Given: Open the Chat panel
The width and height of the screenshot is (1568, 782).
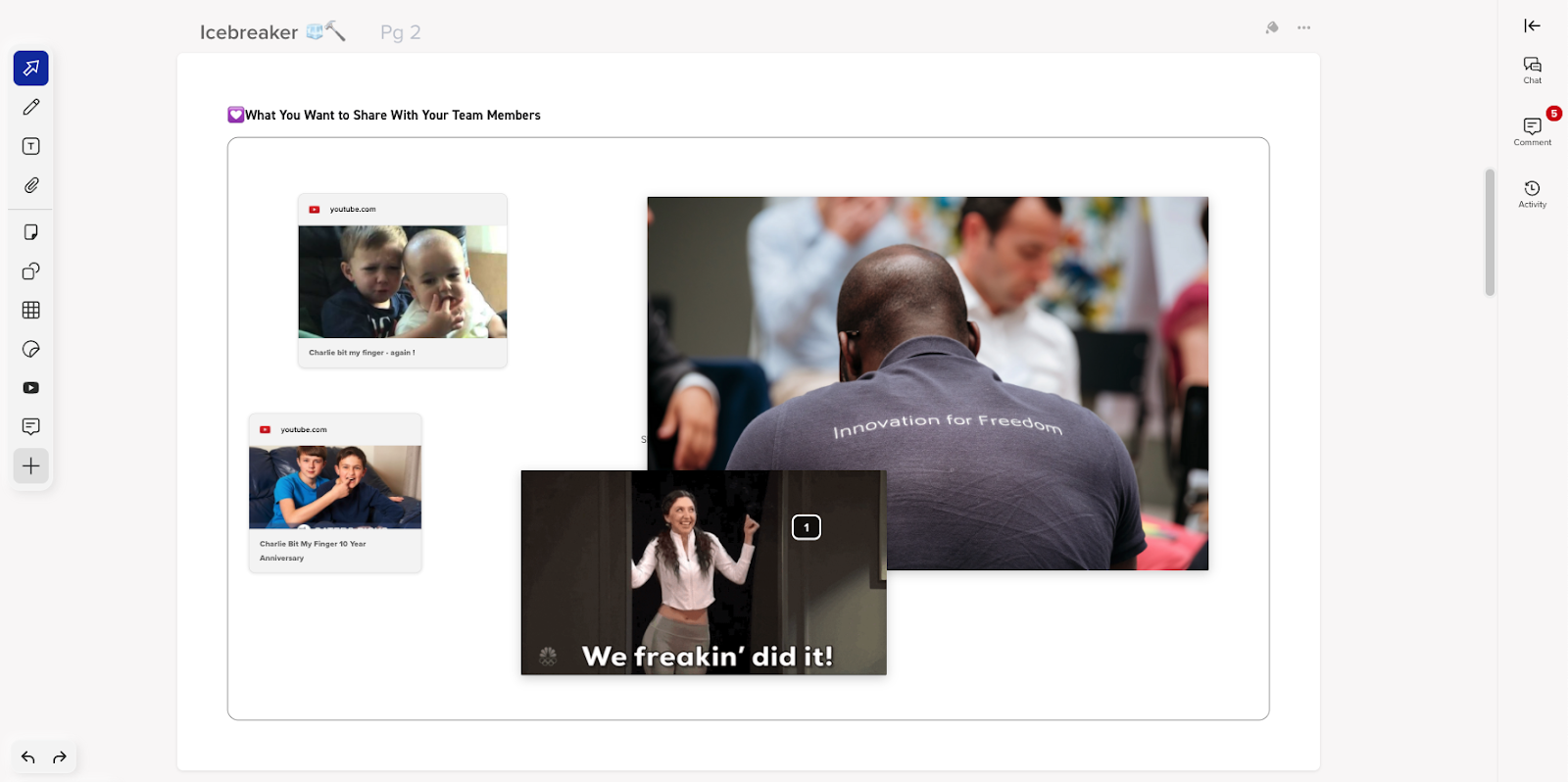Looking at the screenshot, I should (1532, 70).
